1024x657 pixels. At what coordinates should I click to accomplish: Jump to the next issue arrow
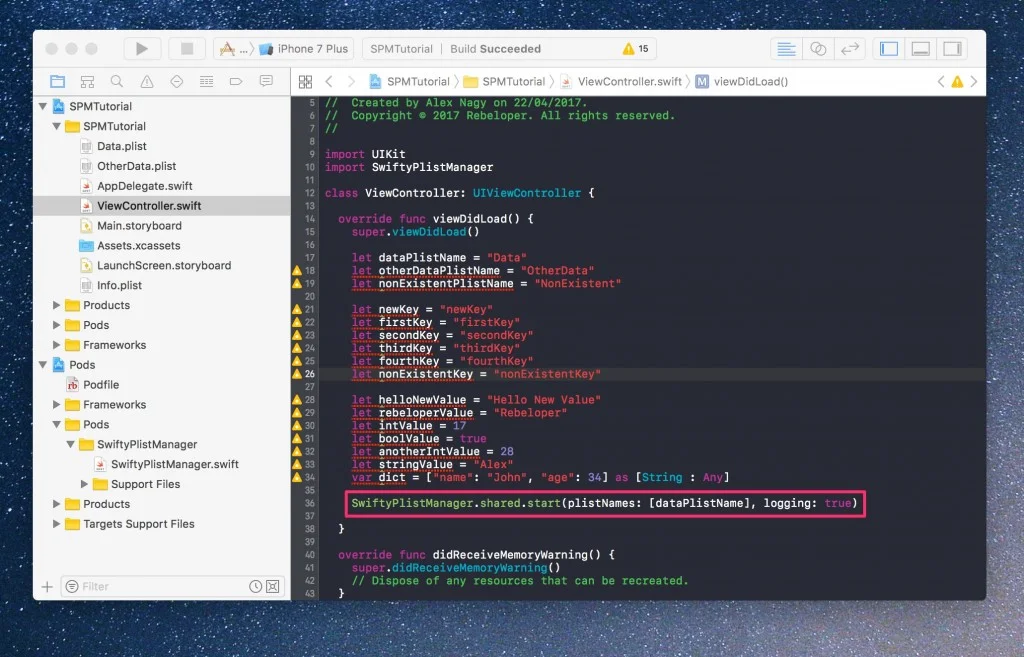click(974, 82)
